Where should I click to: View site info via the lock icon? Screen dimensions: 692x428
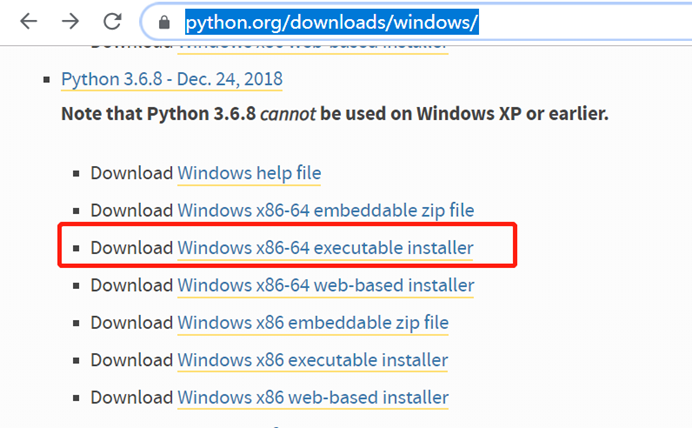(x=164, y=22)
